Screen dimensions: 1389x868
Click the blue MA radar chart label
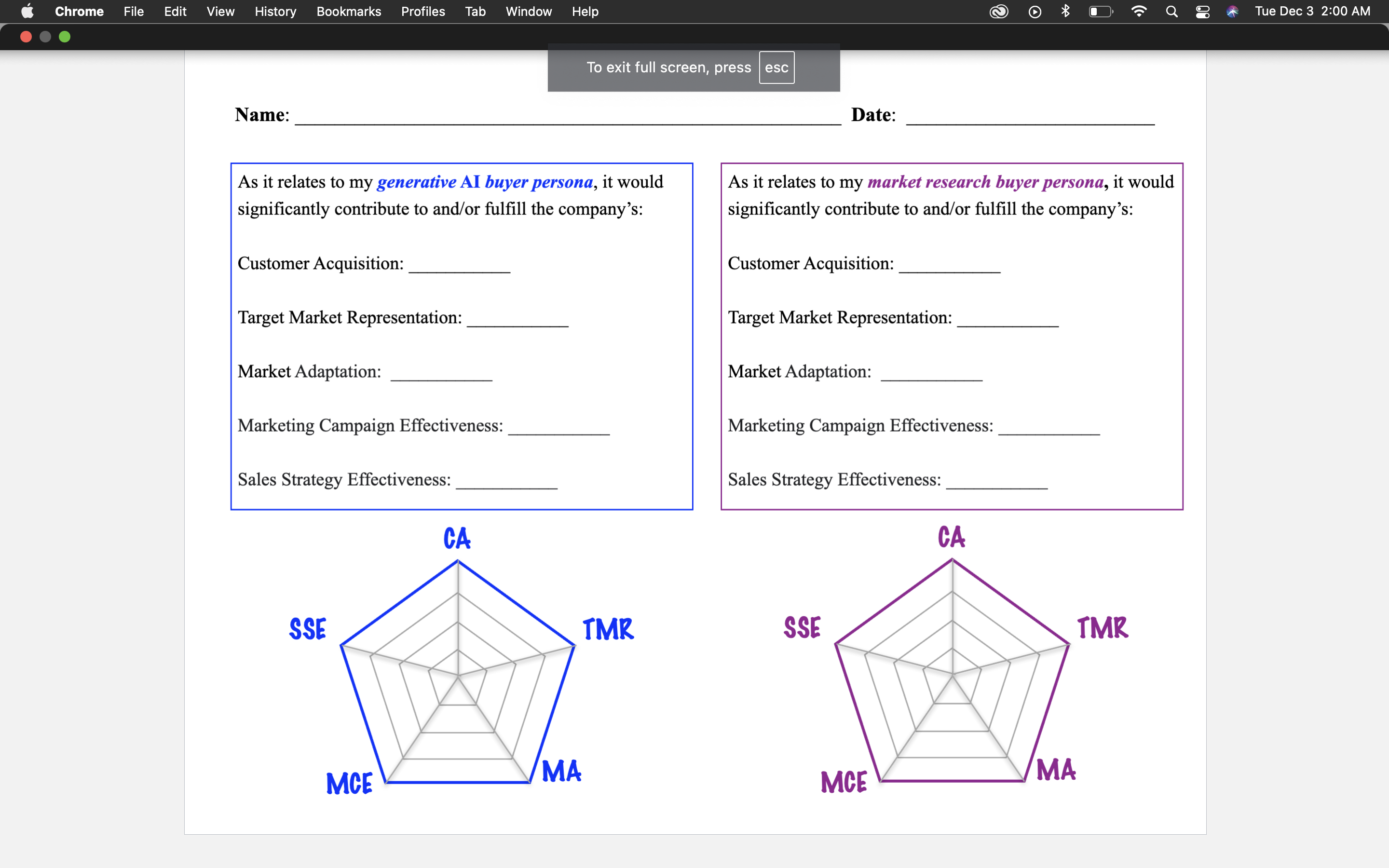tap(561, 771)
